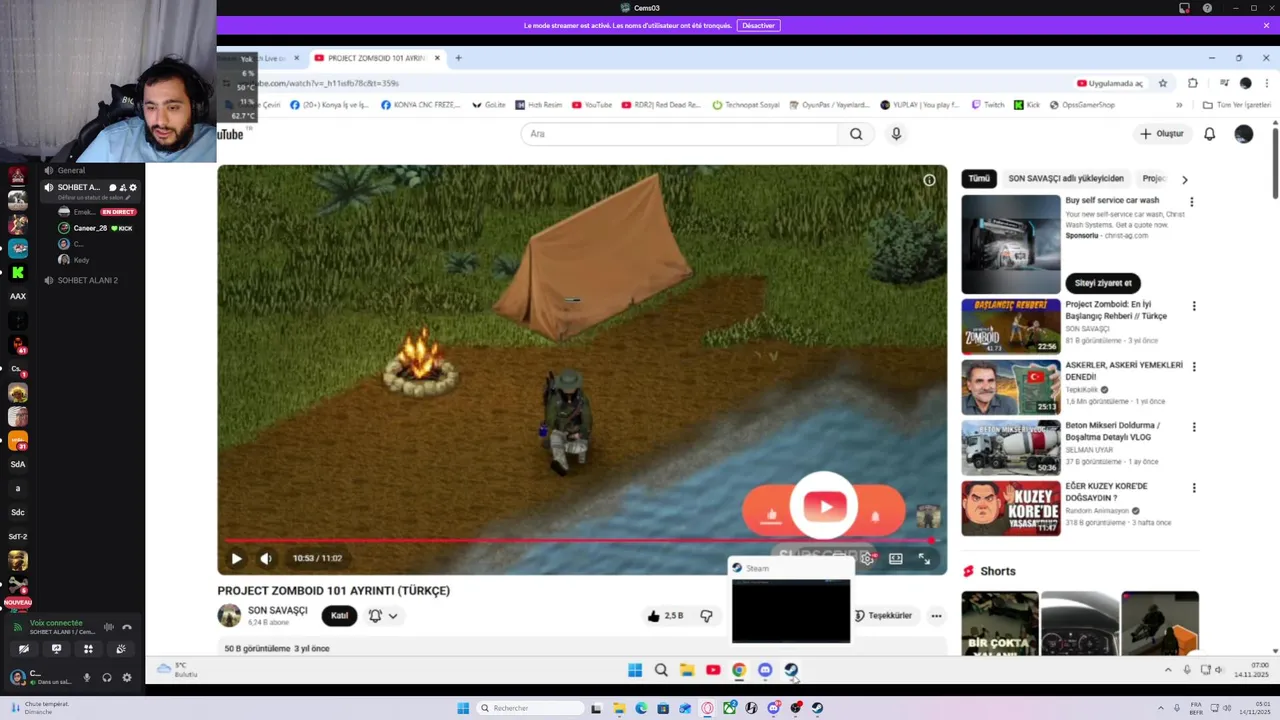
Task: Toggle Discord camera button
Action: (x=24, y=649)
